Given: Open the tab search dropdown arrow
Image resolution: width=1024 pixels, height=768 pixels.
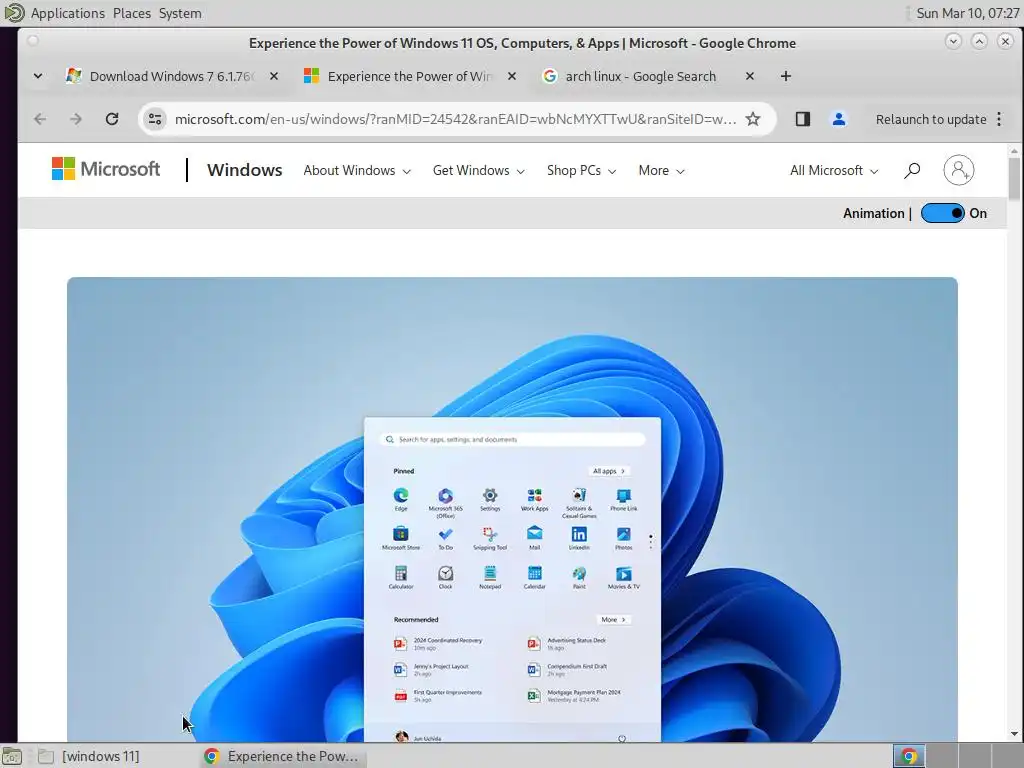Looking at the screenshot, I should tap(38, 76).
